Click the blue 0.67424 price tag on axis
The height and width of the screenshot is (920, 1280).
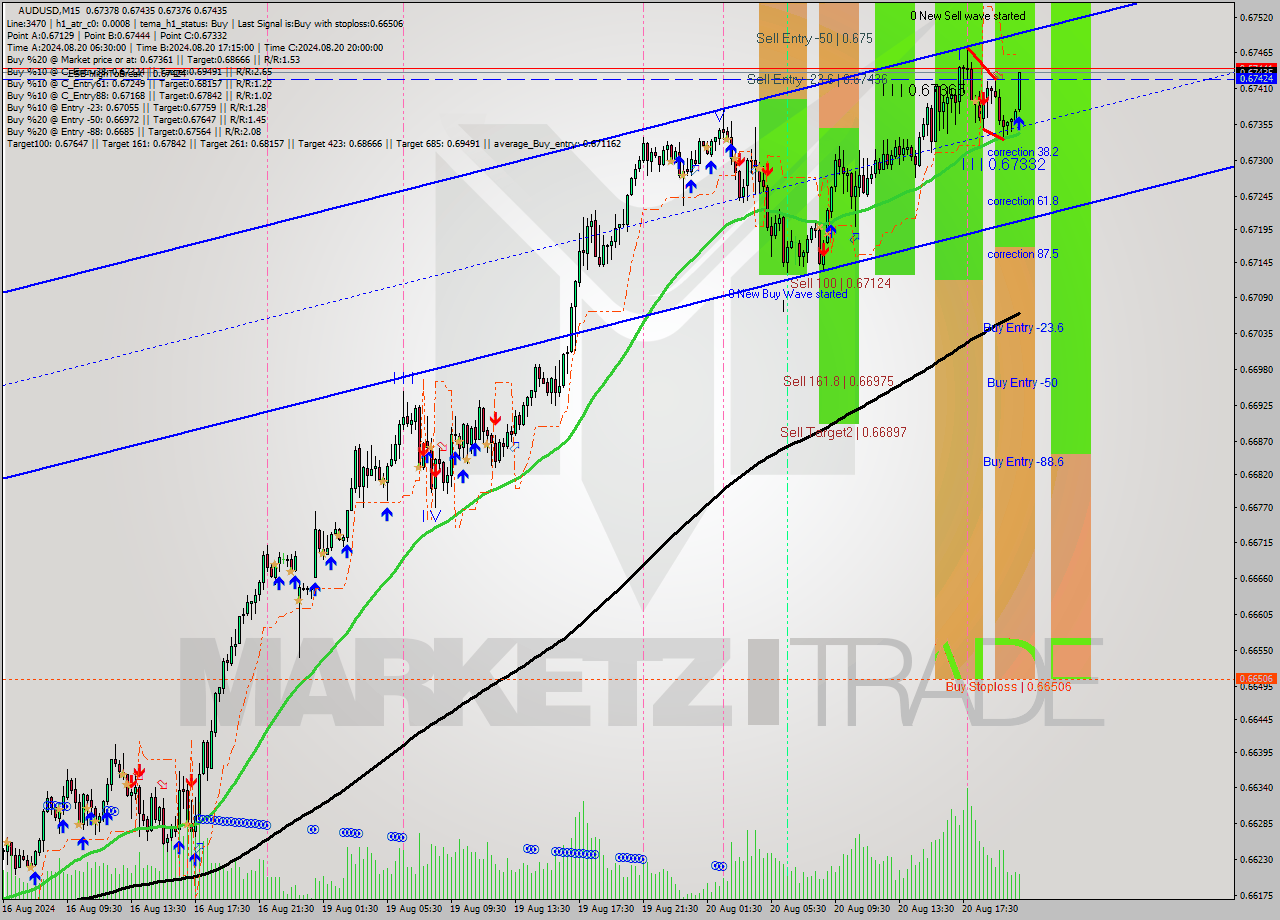coord(1257,78)
